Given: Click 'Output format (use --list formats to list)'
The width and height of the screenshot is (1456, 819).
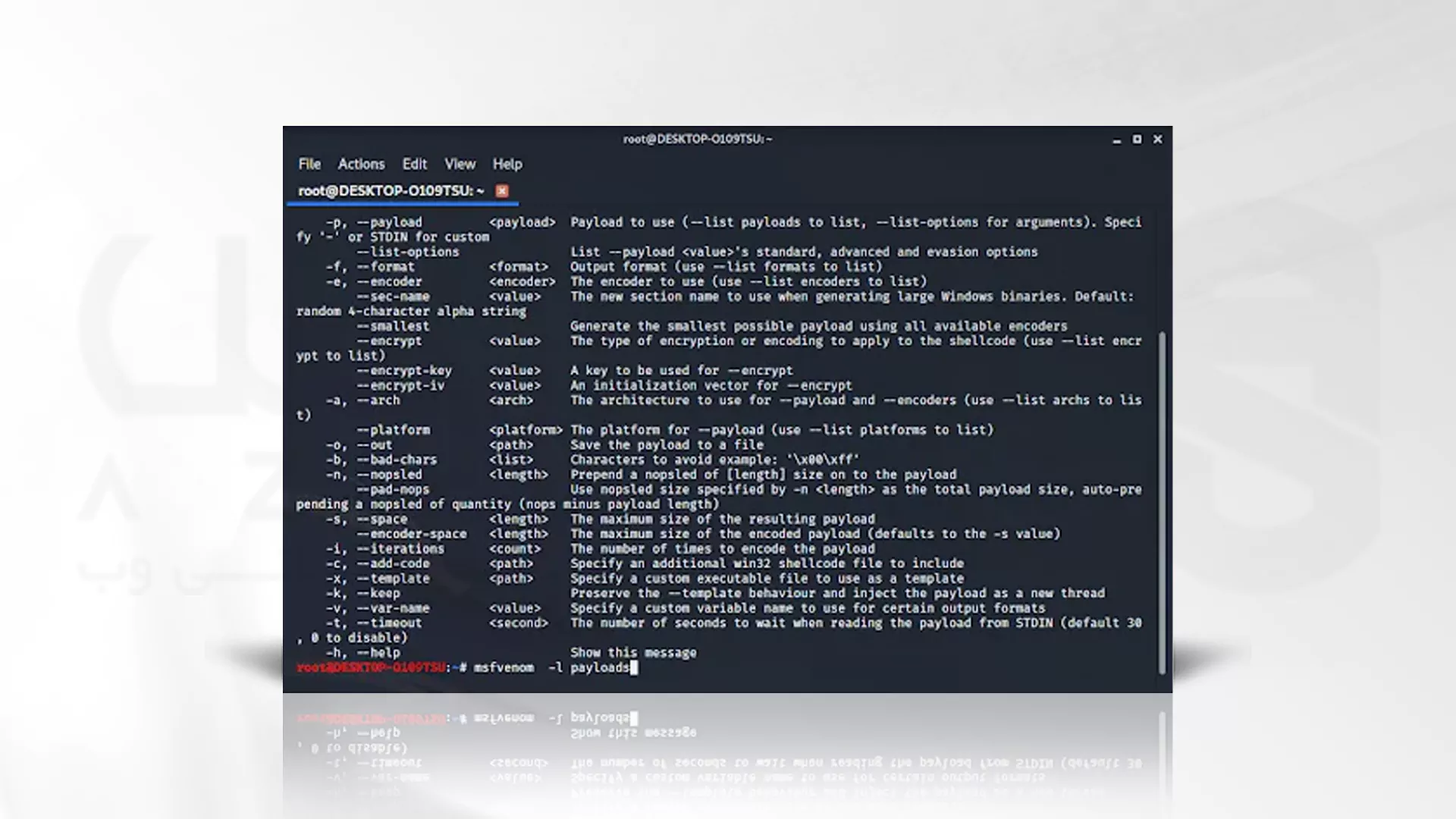Looking at the screenshot, I should [x=726, y=267].
